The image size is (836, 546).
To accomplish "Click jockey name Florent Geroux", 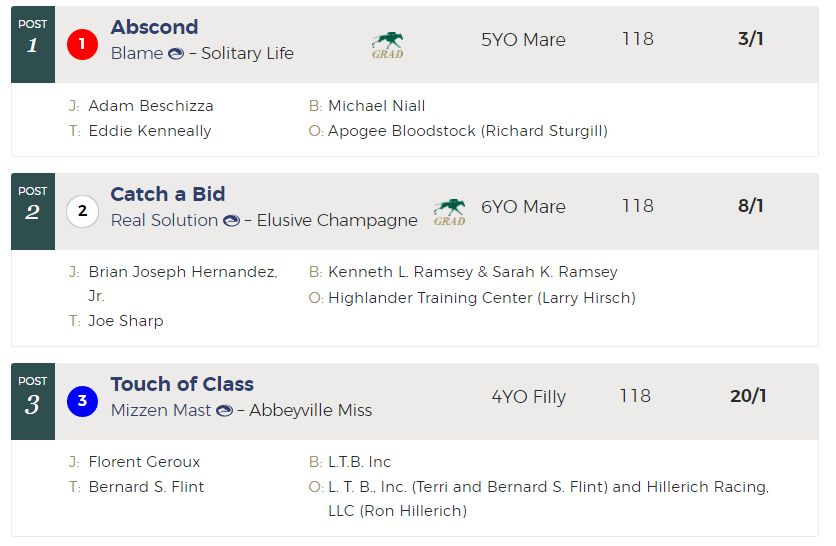I will 144,462.
